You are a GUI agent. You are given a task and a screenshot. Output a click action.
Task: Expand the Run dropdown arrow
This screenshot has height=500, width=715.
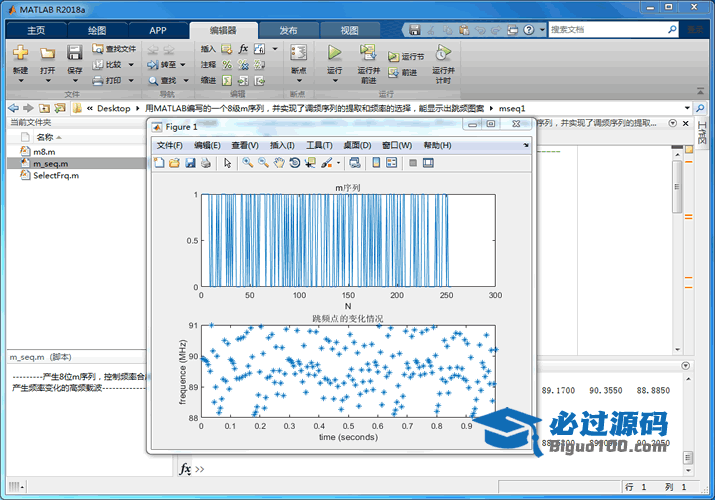[x=335, y=81]
